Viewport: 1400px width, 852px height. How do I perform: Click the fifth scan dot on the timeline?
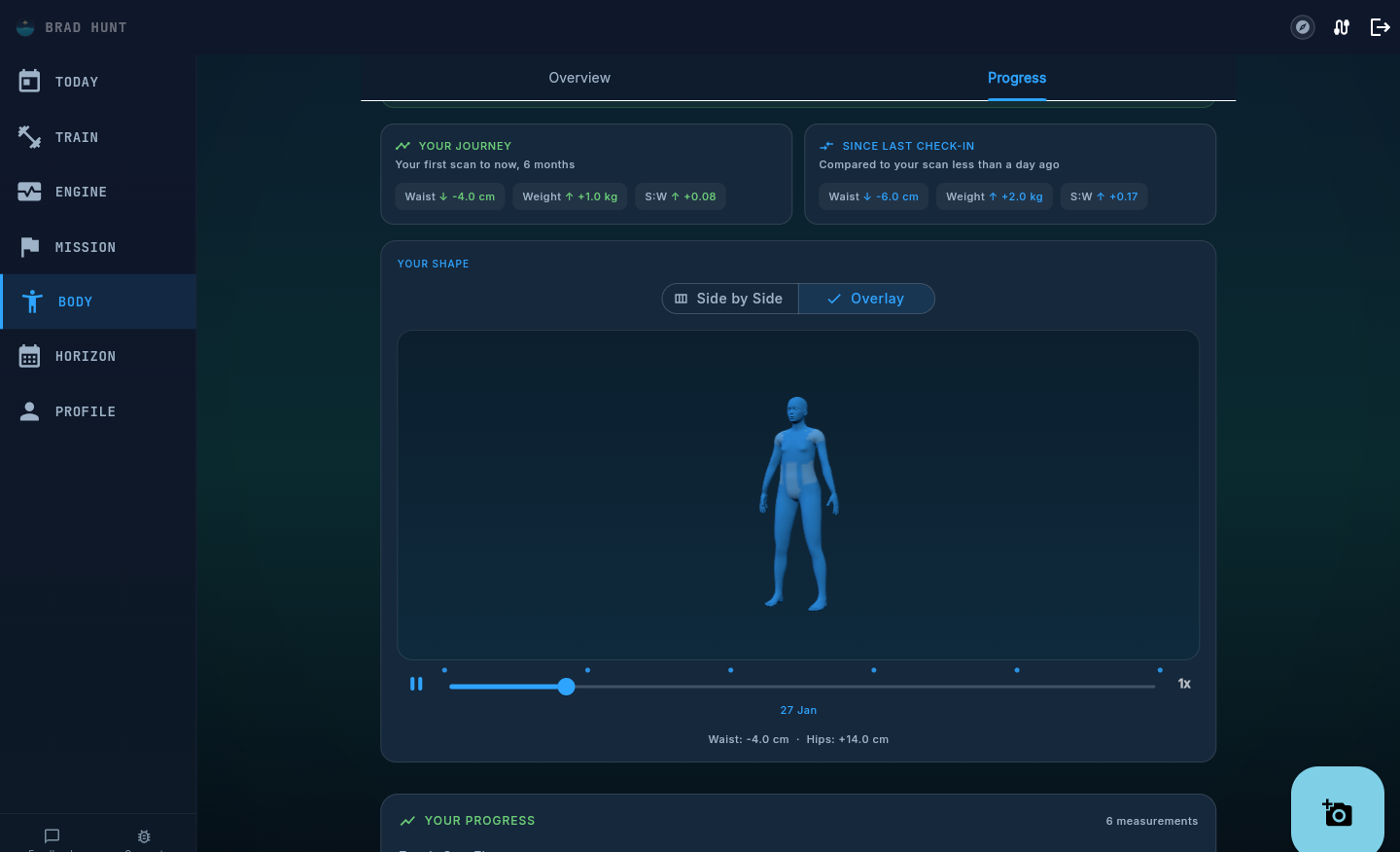coord(1017,670)
